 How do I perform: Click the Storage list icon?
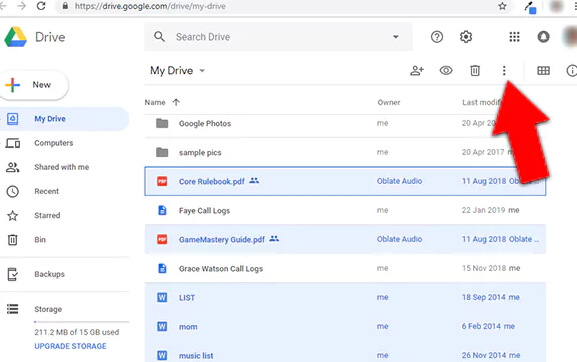[x=13, y=309]
